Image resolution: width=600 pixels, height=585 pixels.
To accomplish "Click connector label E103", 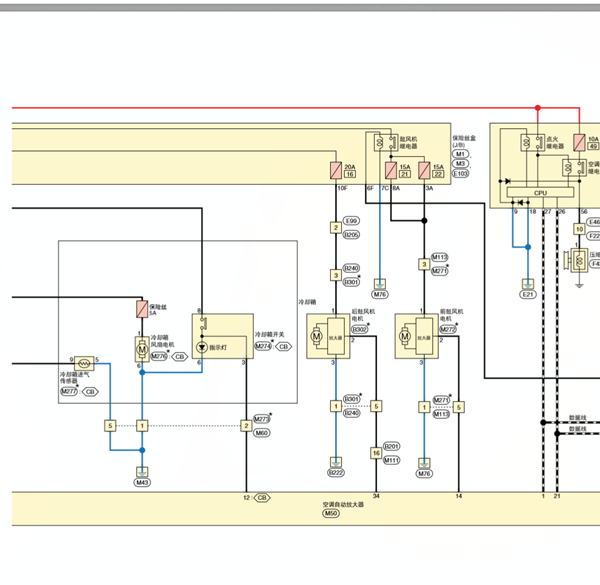I will click(460, 173).
